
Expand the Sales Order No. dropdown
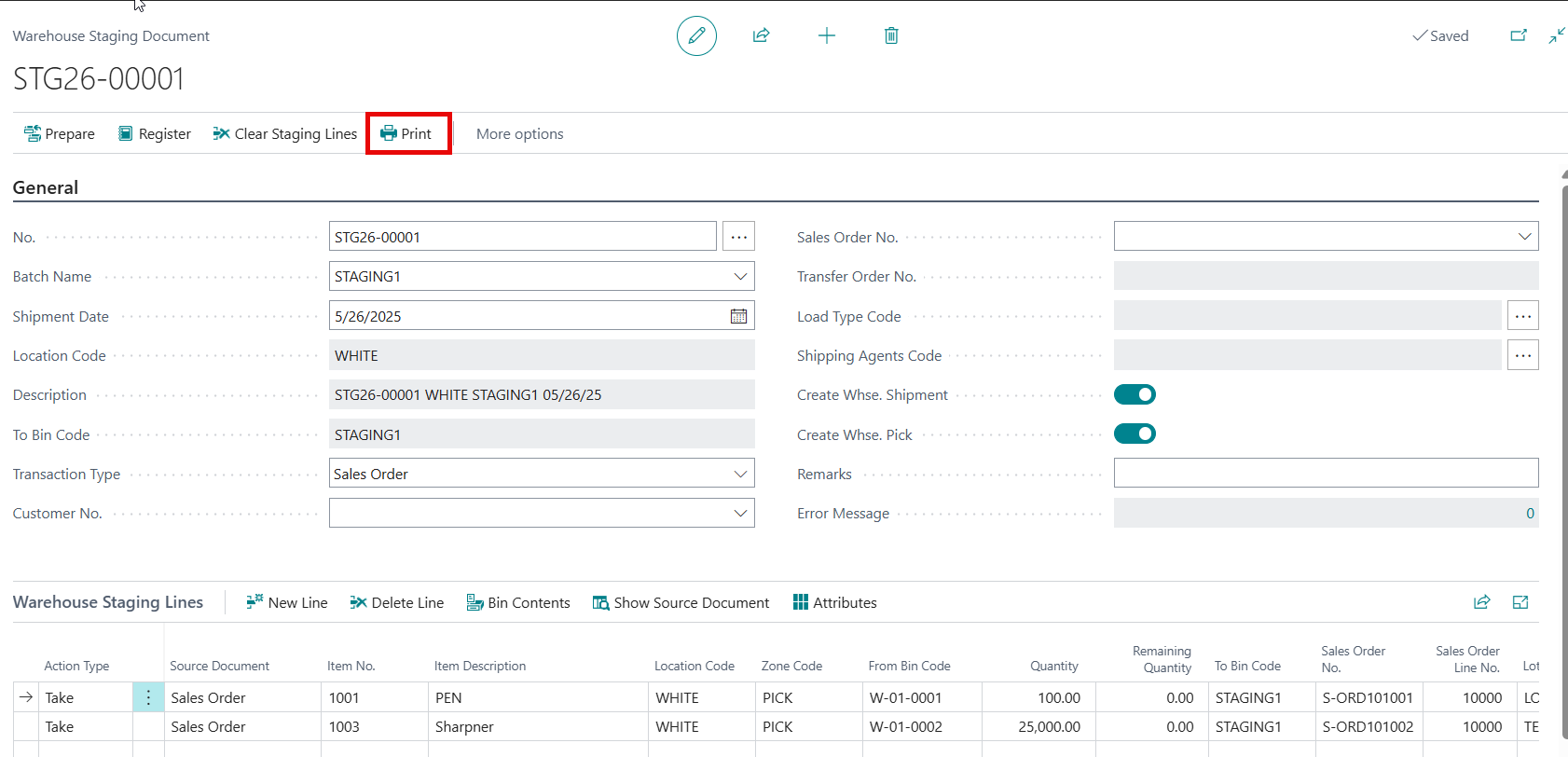tap(1524, 237)
